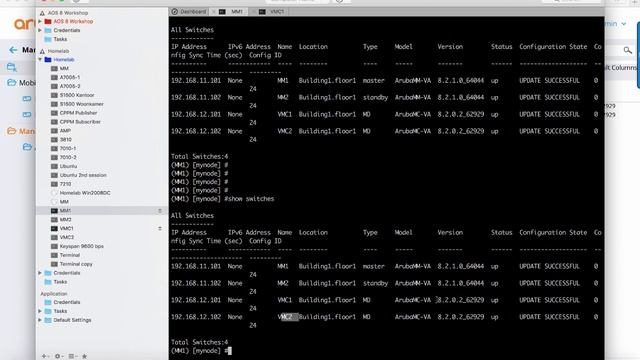Open the 7010-2 session icon

pyautogui.click(x=54, y=157)
